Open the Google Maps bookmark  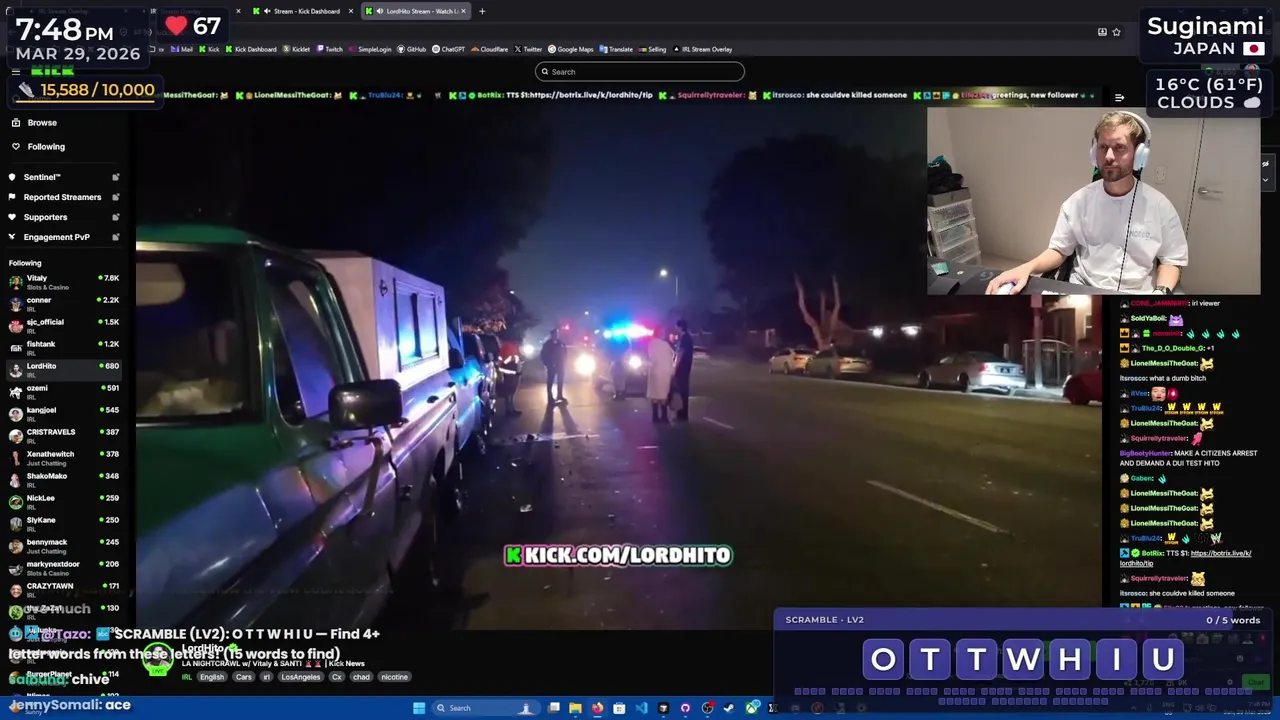[x=571, y=49]
